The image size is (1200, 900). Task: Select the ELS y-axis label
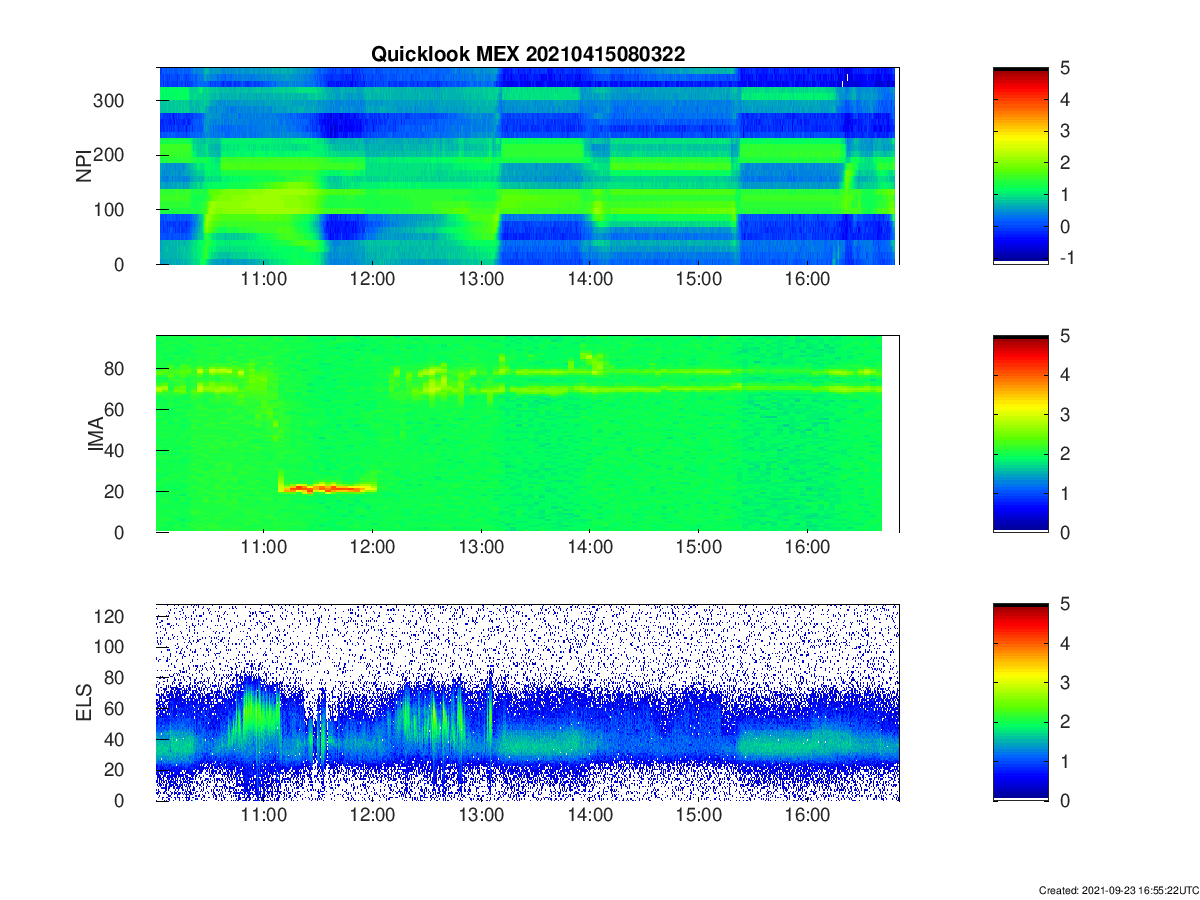click(x=84, y=702)
